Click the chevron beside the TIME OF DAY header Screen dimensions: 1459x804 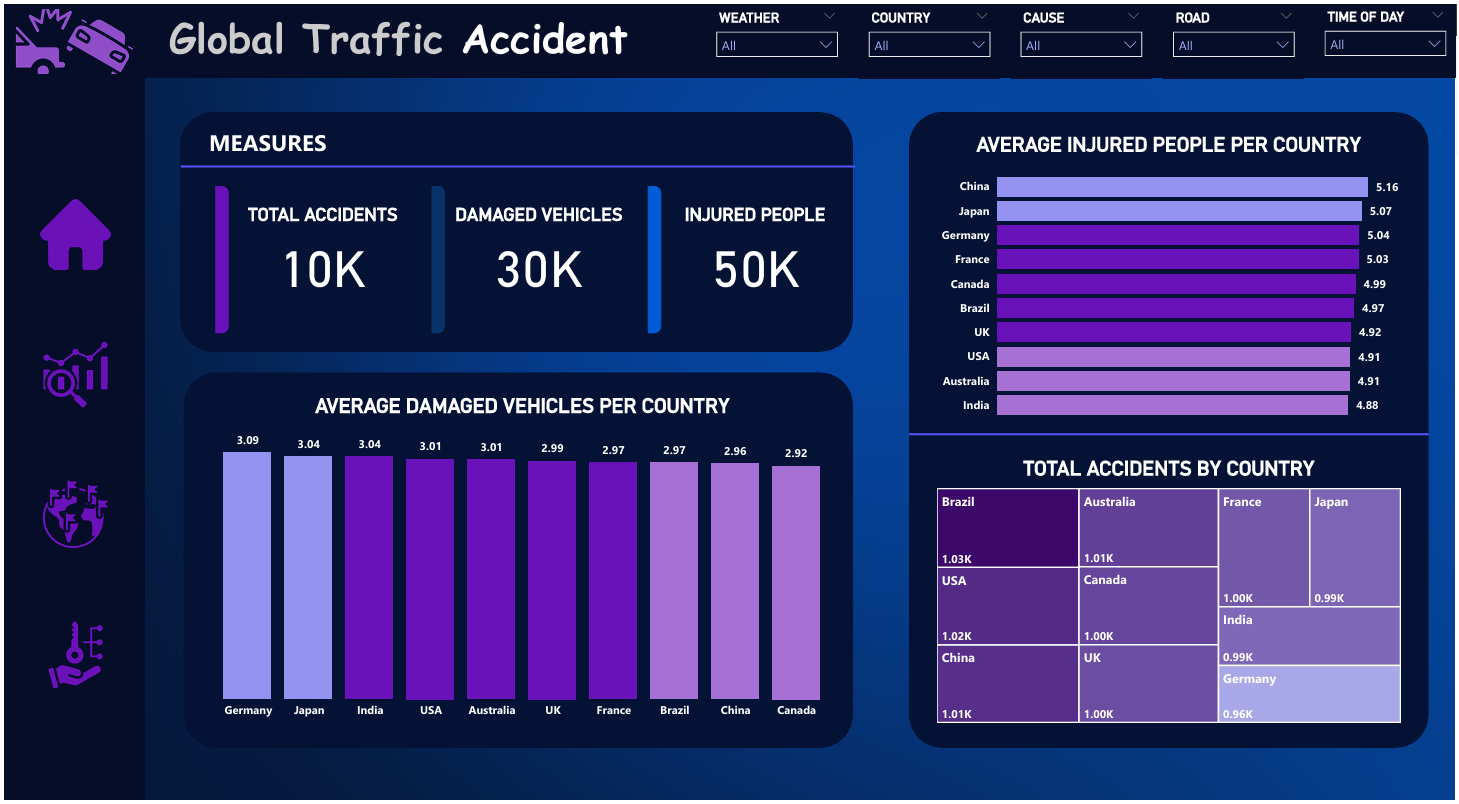tap(1437, 17)
